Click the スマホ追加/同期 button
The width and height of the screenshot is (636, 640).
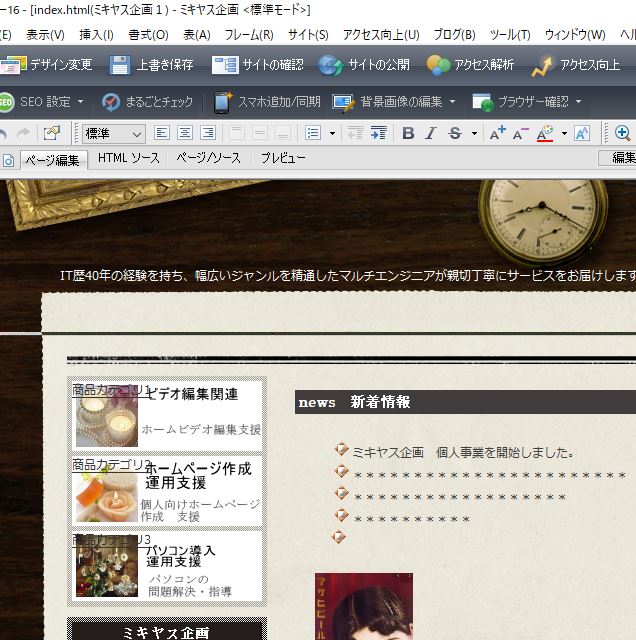[267, 102]
